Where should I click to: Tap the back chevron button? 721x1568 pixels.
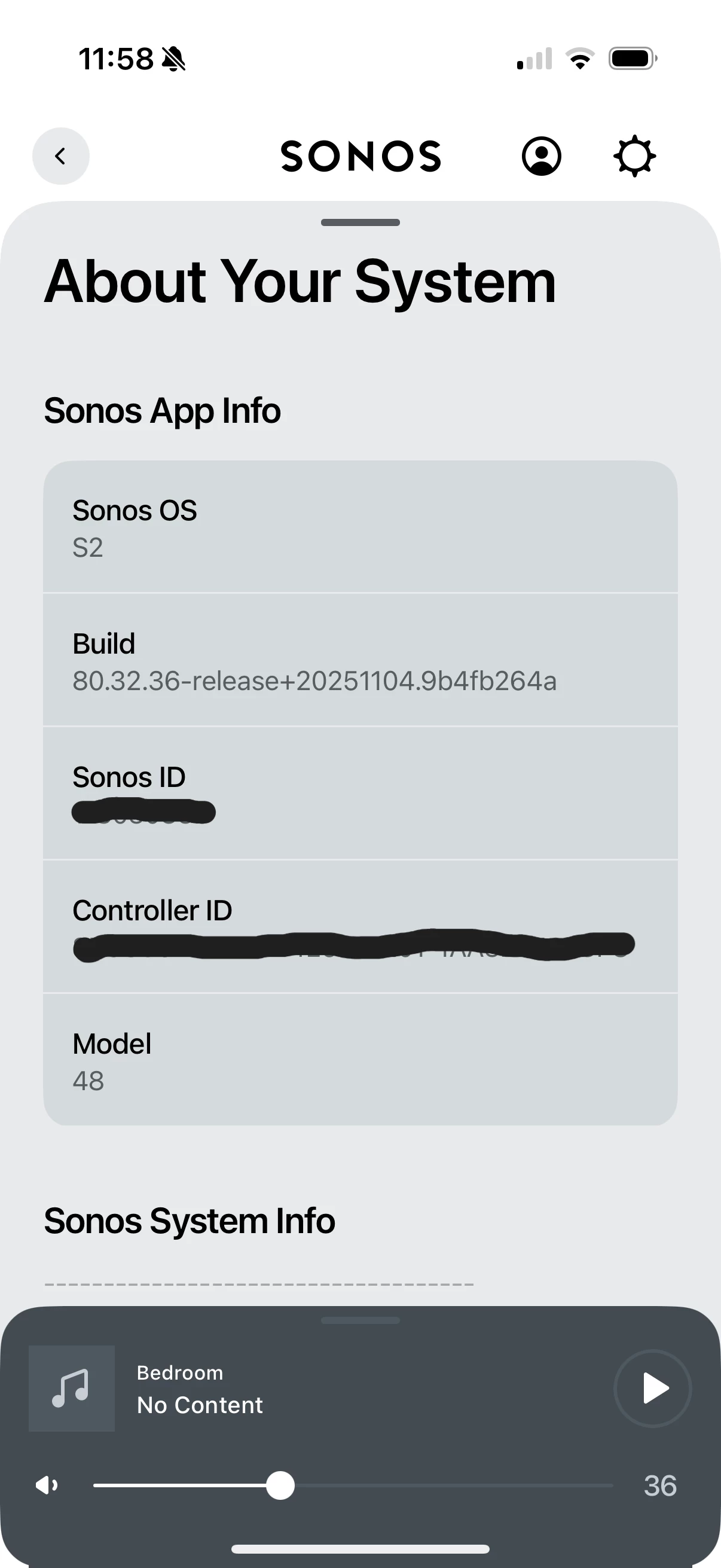coord(60,157)
